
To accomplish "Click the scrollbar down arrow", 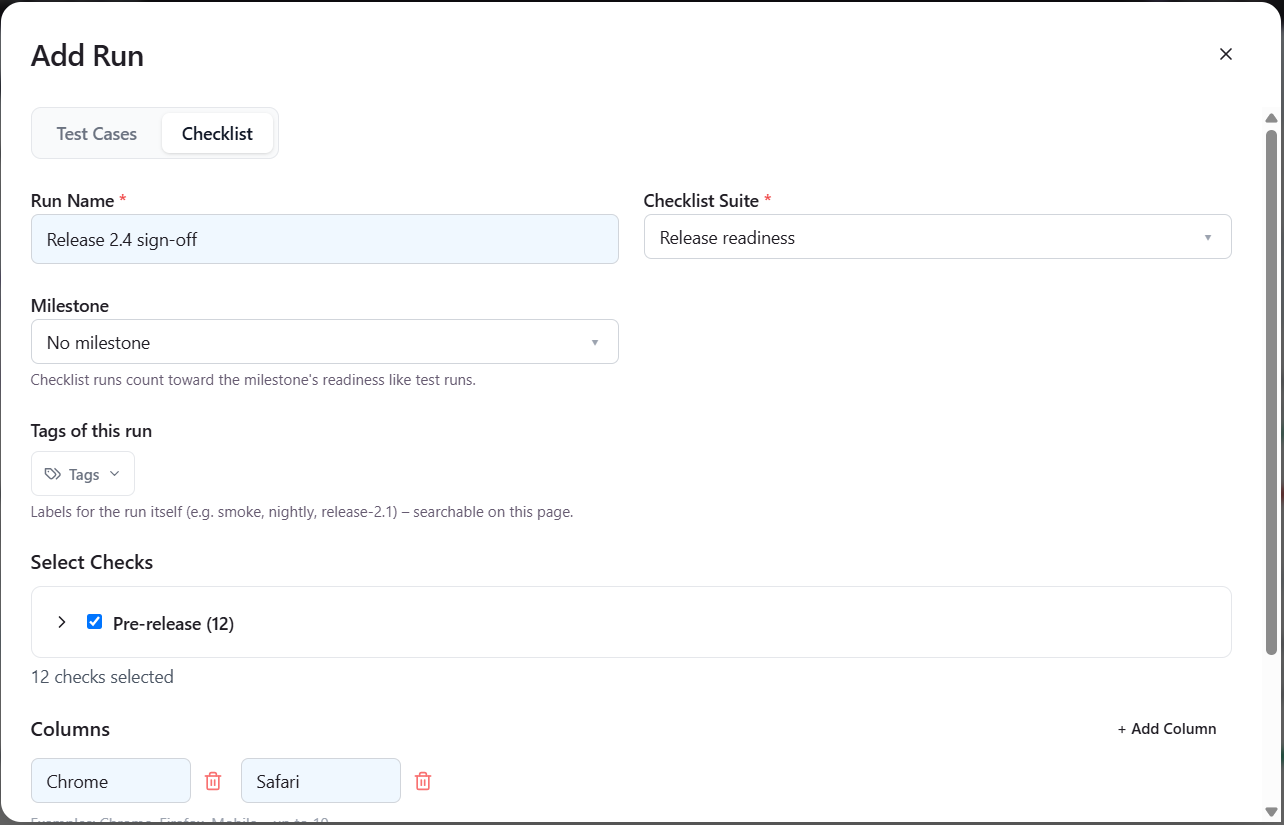I will point(1272,811).
